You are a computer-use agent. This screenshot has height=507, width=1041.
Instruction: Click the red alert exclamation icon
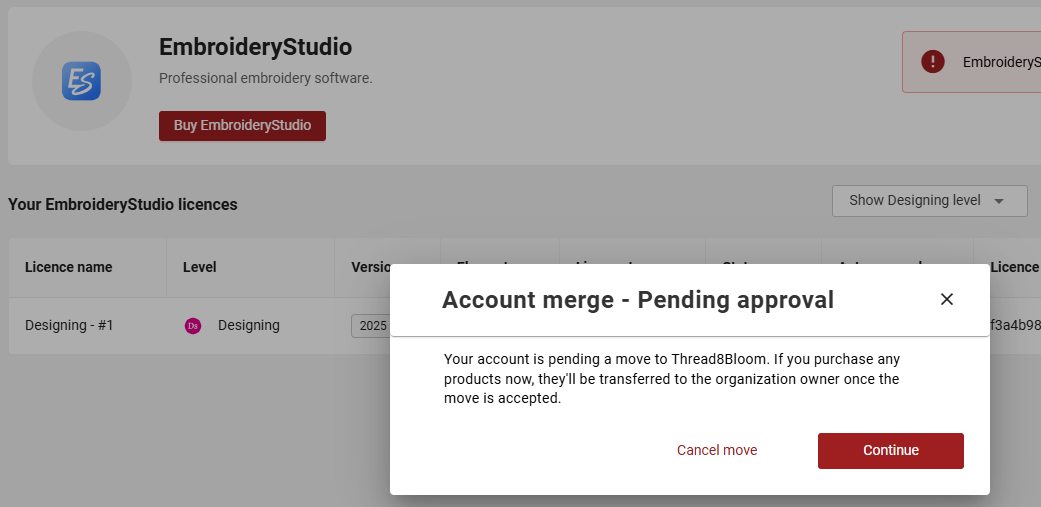click(933, 62)
